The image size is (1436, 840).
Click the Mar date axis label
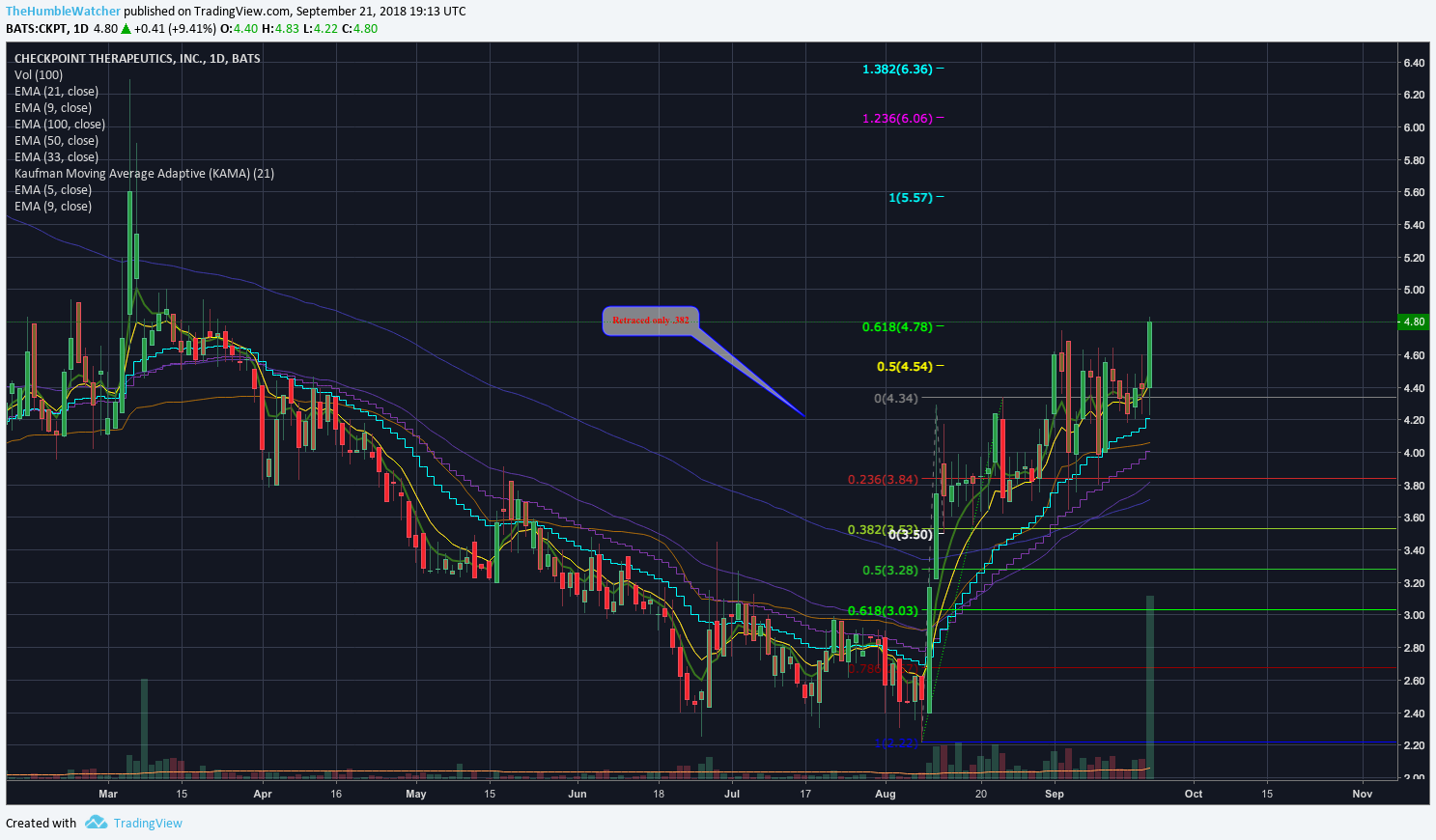tap(108, 795)
